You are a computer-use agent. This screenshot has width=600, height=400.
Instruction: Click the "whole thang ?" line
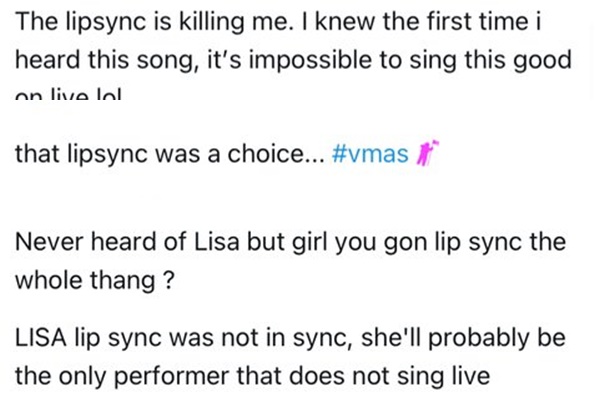pos(88,279)
